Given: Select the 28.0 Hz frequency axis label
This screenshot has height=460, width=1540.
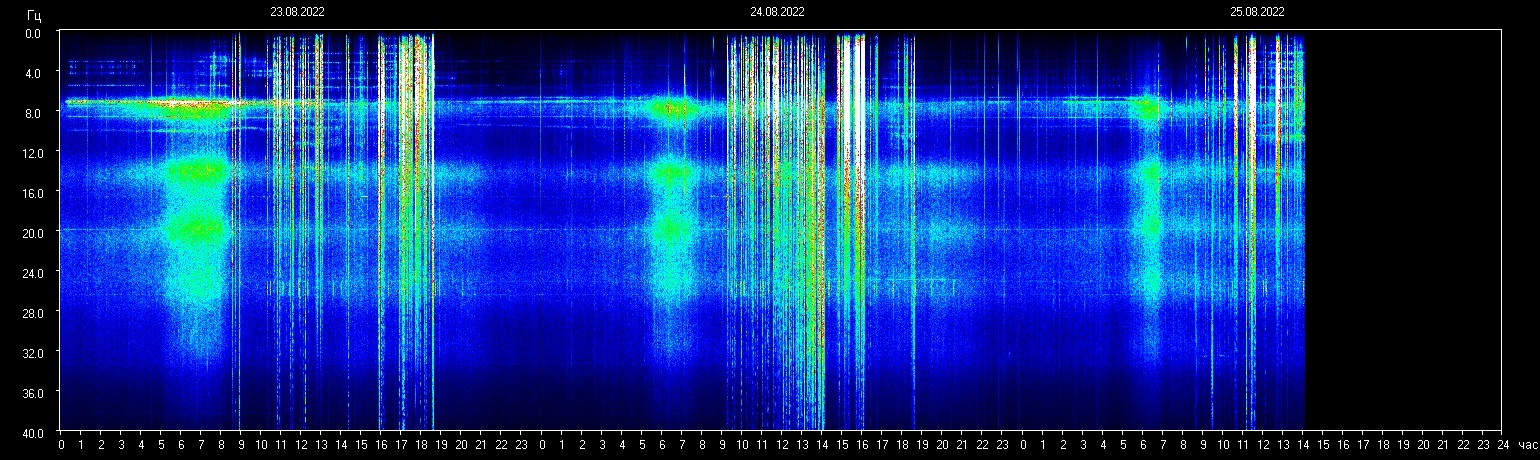Looking at the screenshot, I should click(33, 312).
